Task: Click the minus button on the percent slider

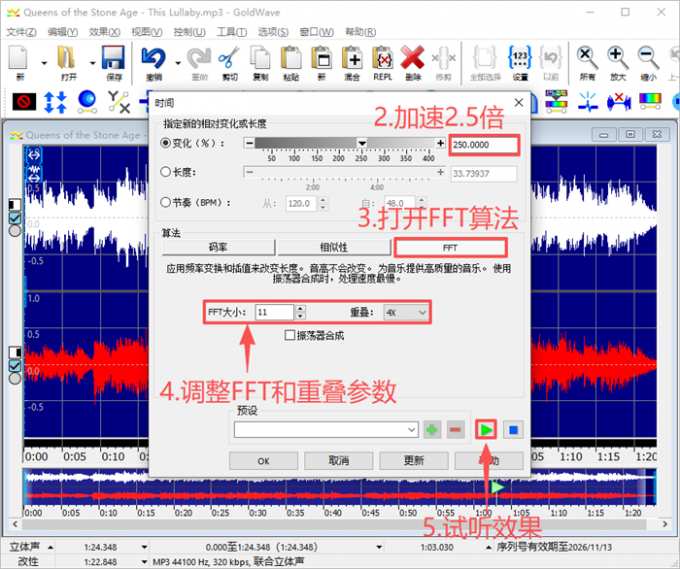Action: coord(249,143)
